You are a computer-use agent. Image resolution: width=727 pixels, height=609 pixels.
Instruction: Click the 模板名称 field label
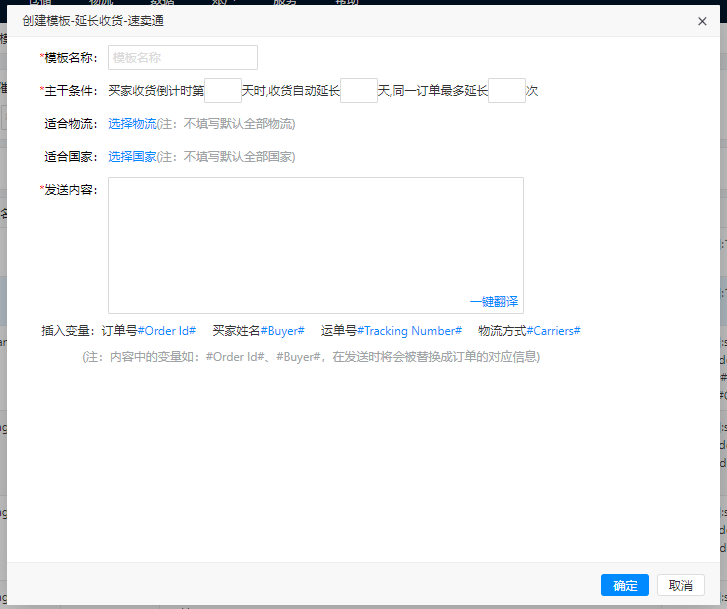click(70, 58)
